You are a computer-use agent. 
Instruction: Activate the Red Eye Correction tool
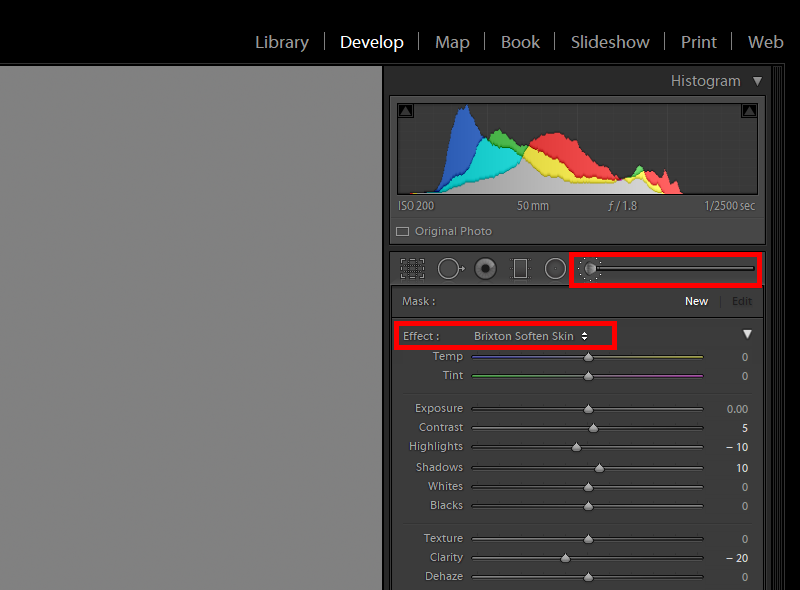coord(486,269)
